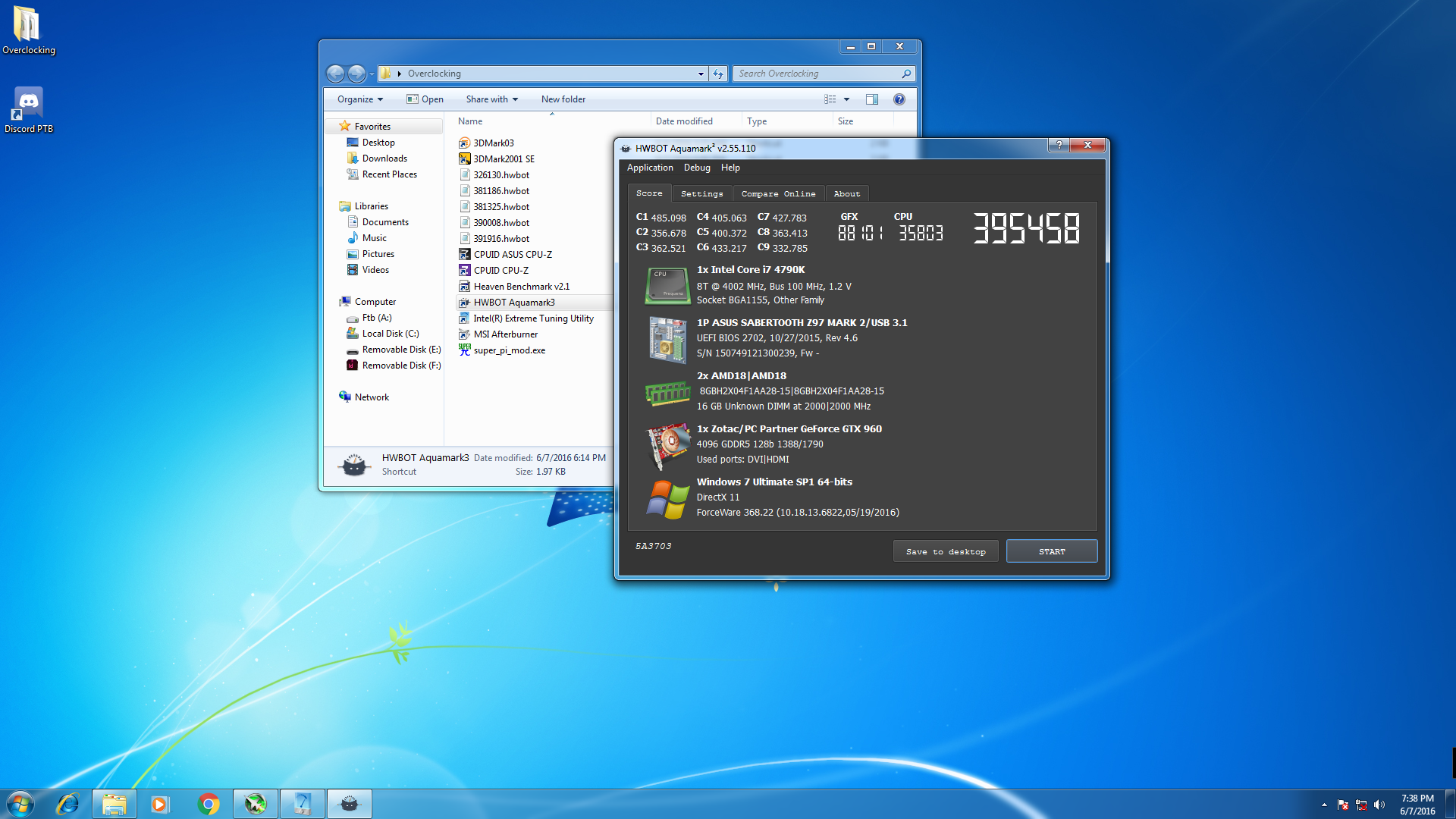The image size is (1456, 819).
Task: Select the HWBOT Aquamark3 shortcut
Action: [x=507, y=302]
